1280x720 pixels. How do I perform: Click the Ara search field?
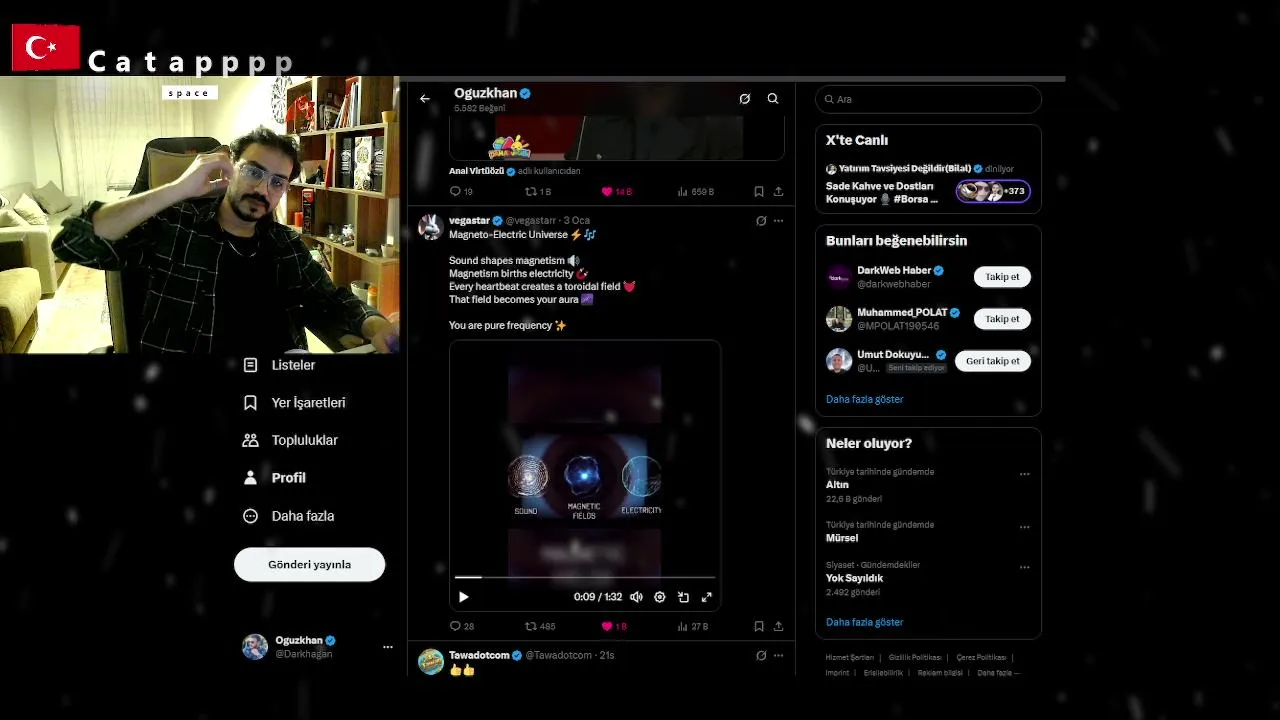click(929, 99)
